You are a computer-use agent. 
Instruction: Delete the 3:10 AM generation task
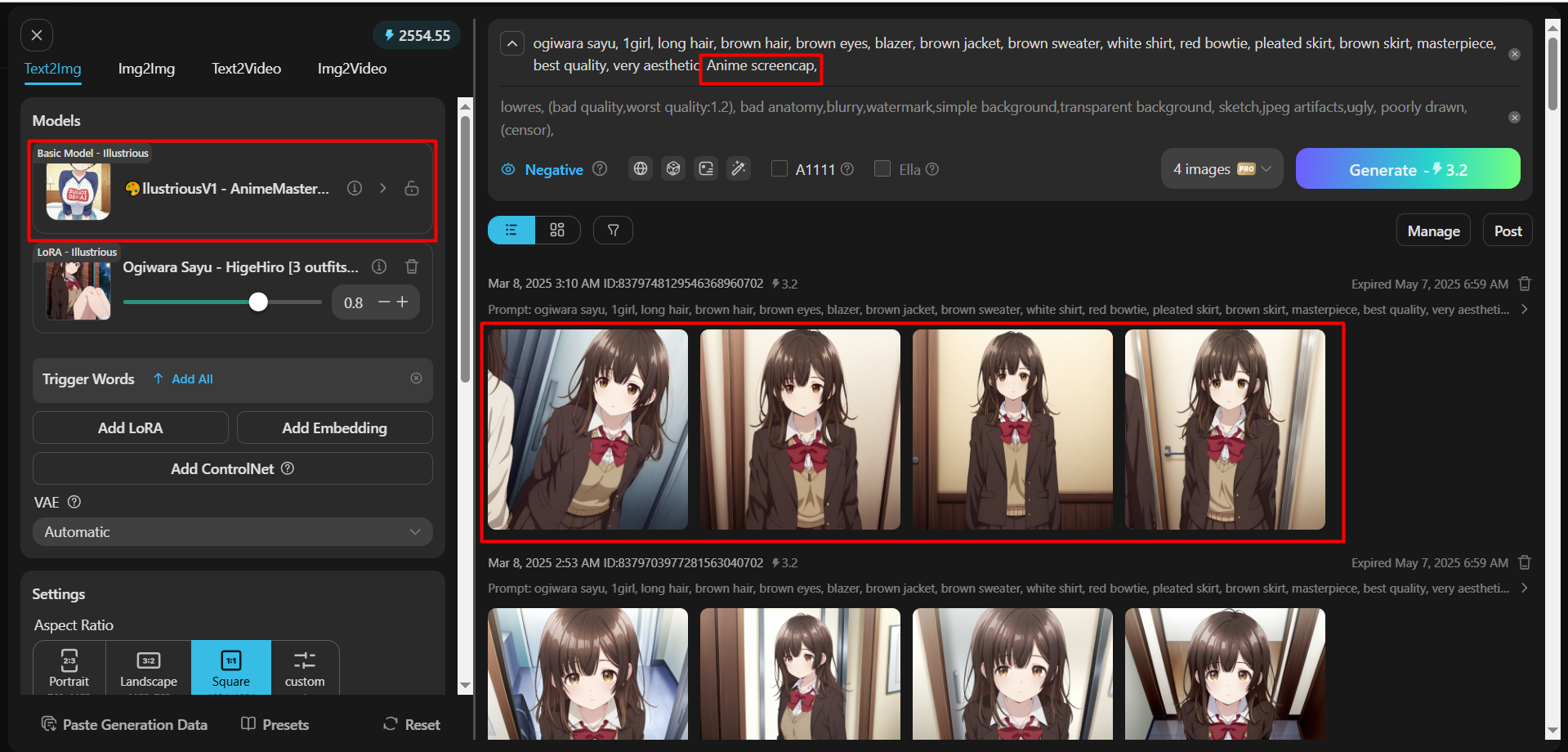coord(1525,284)
